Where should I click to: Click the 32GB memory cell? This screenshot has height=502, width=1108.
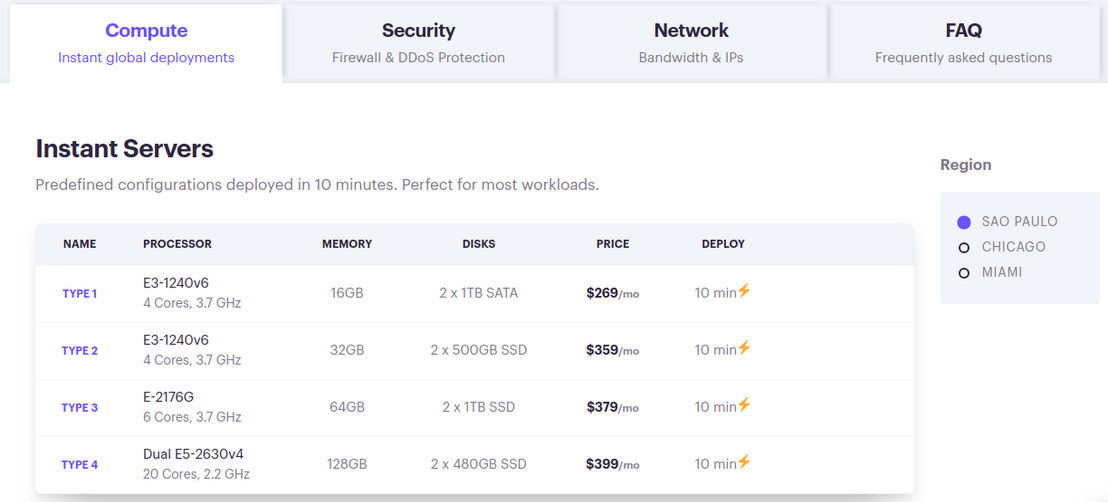click(x=347, y=351)
